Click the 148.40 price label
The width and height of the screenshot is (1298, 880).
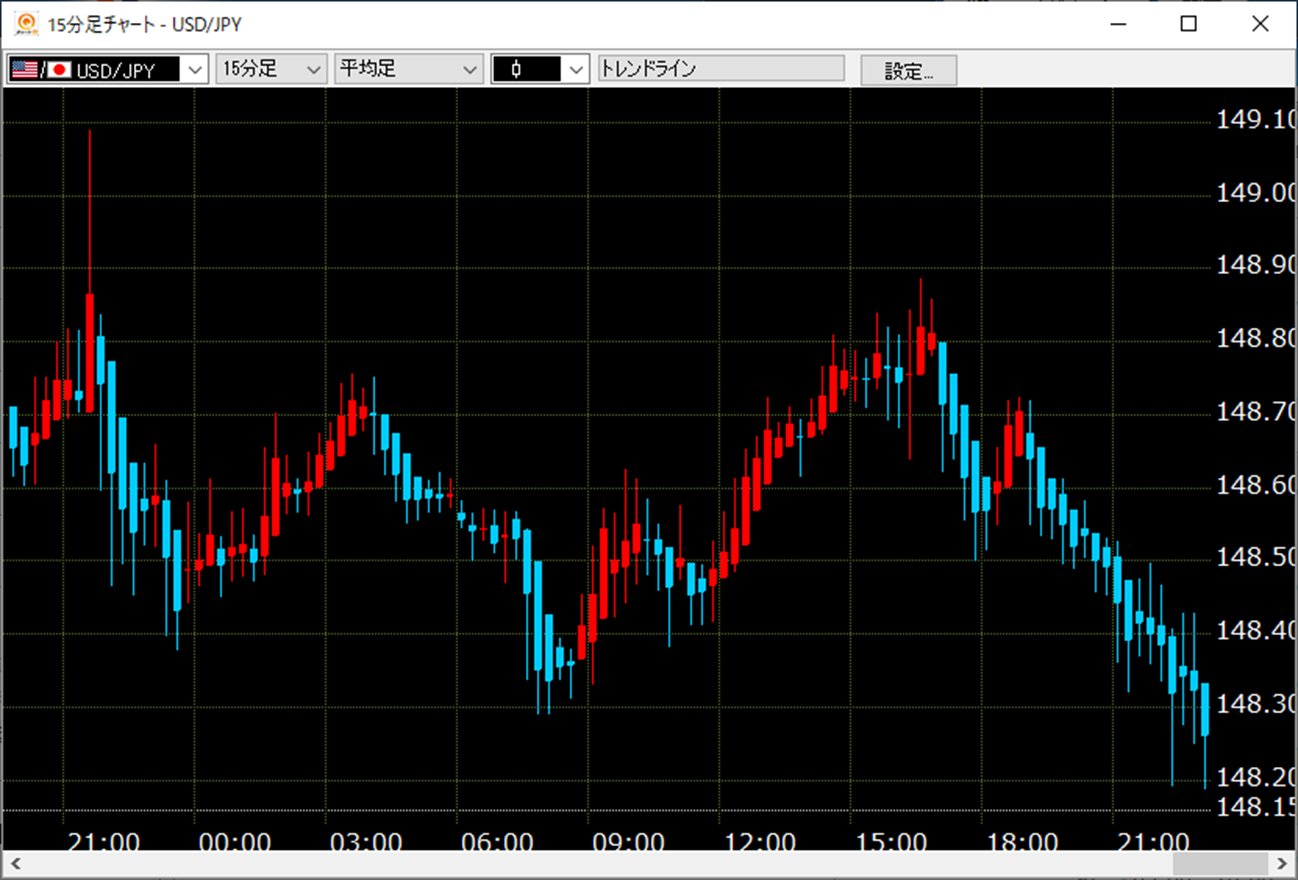(x=1256, y=631)
